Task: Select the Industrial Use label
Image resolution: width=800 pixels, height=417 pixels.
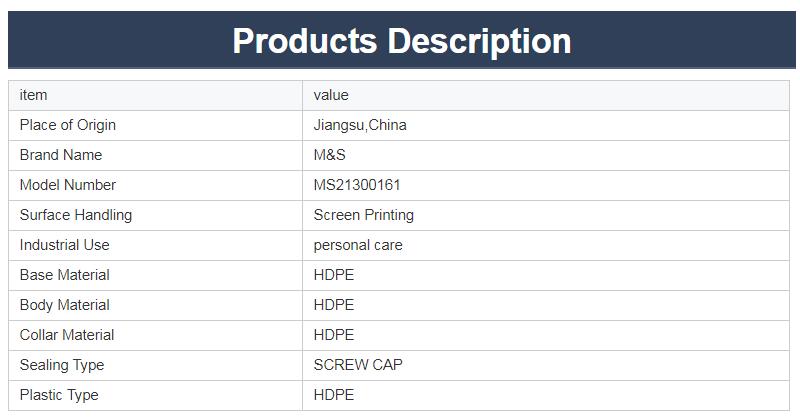Action: tap(65, 245)
